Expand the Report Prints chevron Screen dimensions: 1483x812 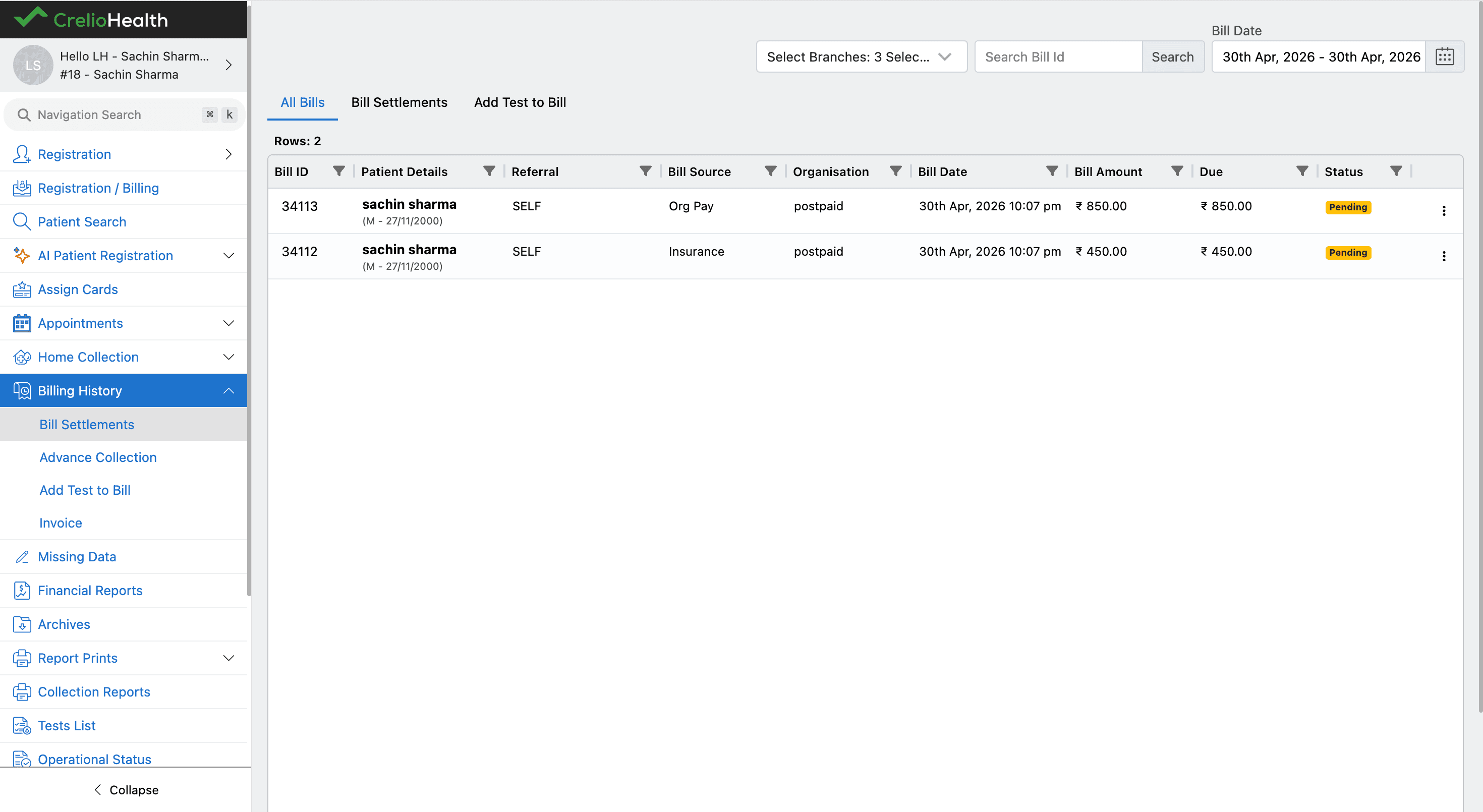229,658
